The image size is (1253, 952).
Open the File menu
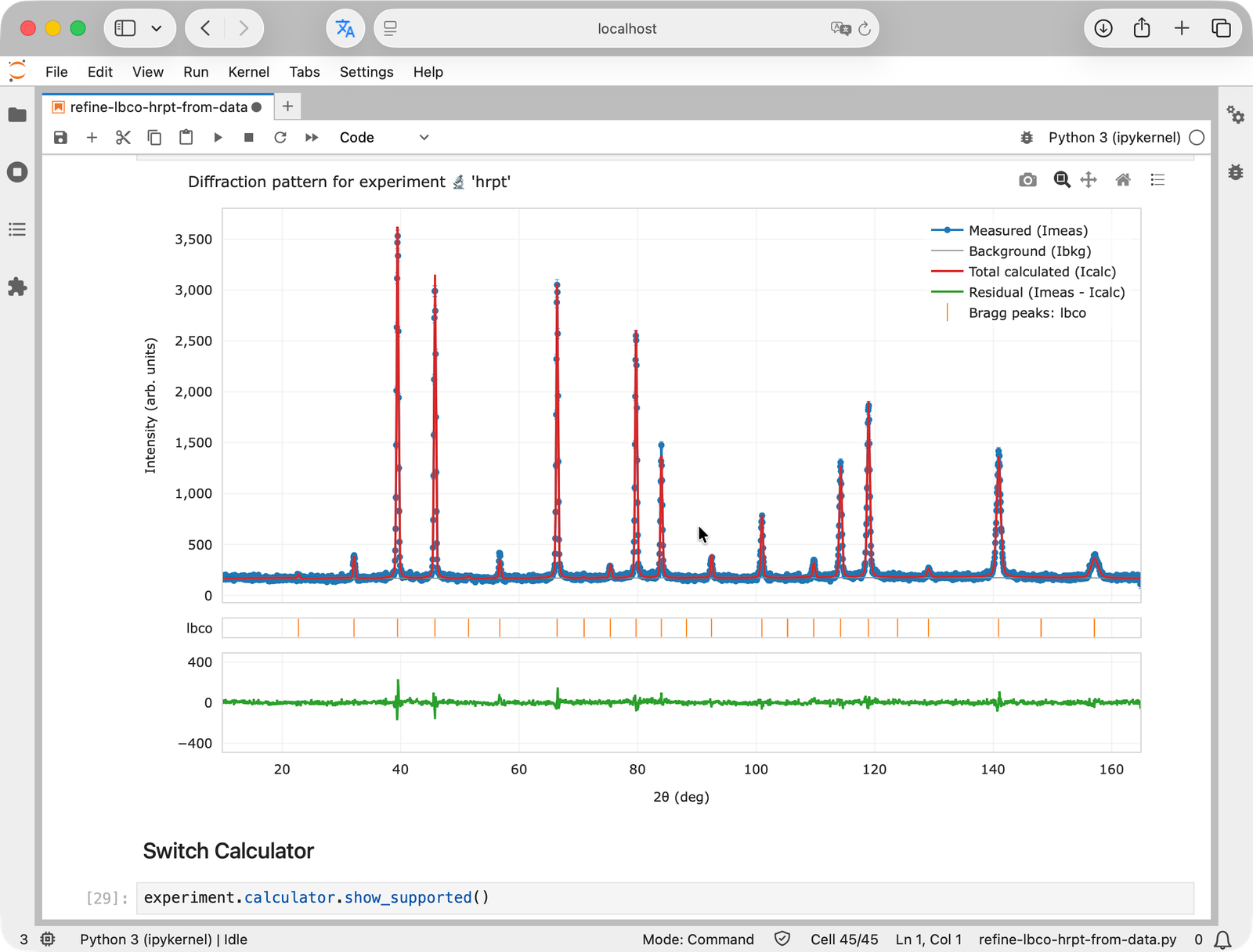pos(56,72)
